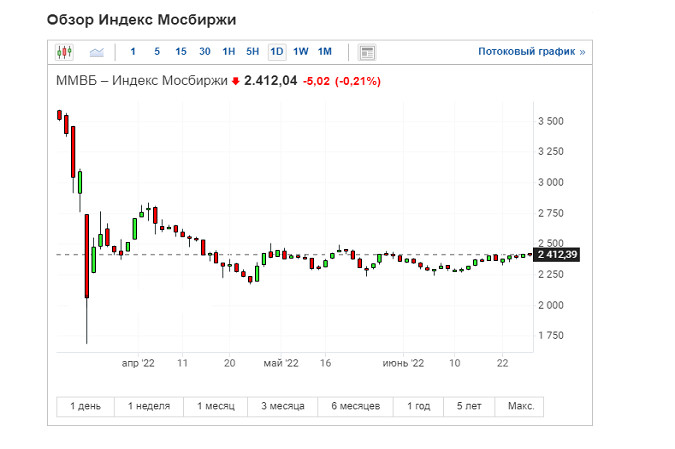Choose the 5 лет range

469,406
